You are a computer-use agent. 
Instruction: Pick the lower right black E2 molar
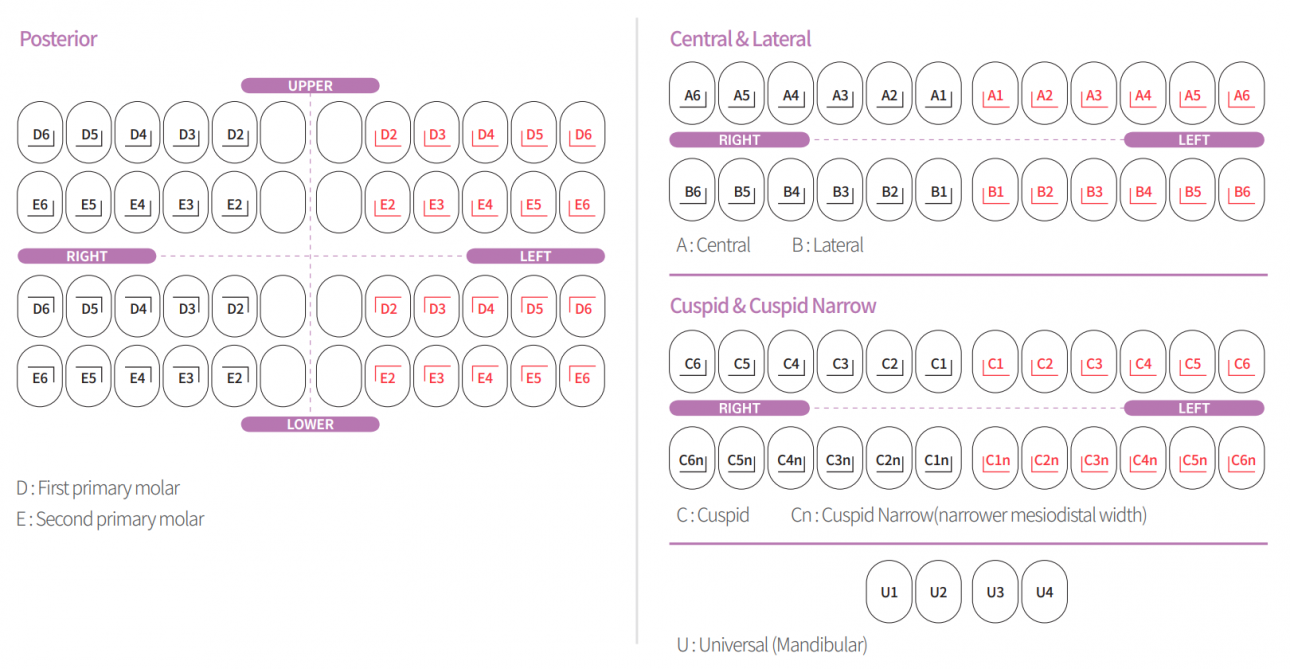coord(235,377)
